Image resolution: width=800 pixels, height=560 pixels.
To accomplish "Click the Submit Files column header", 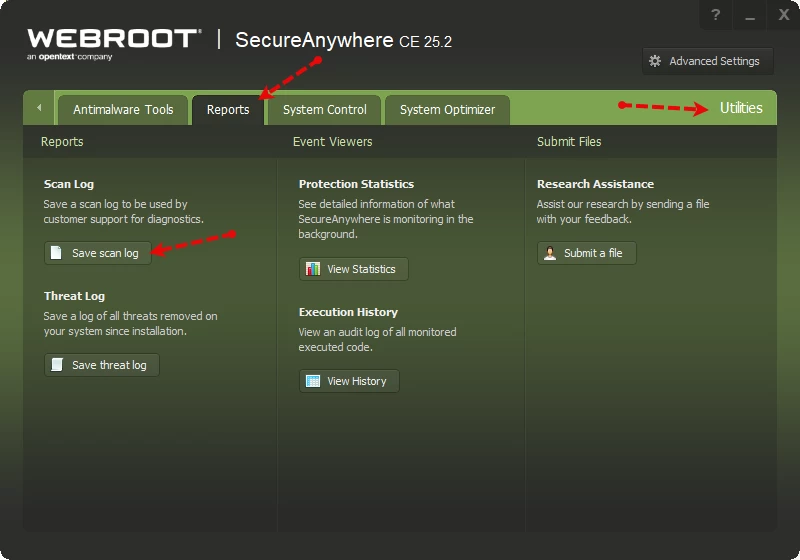I will pyautogui.click(x=569, y=142).
